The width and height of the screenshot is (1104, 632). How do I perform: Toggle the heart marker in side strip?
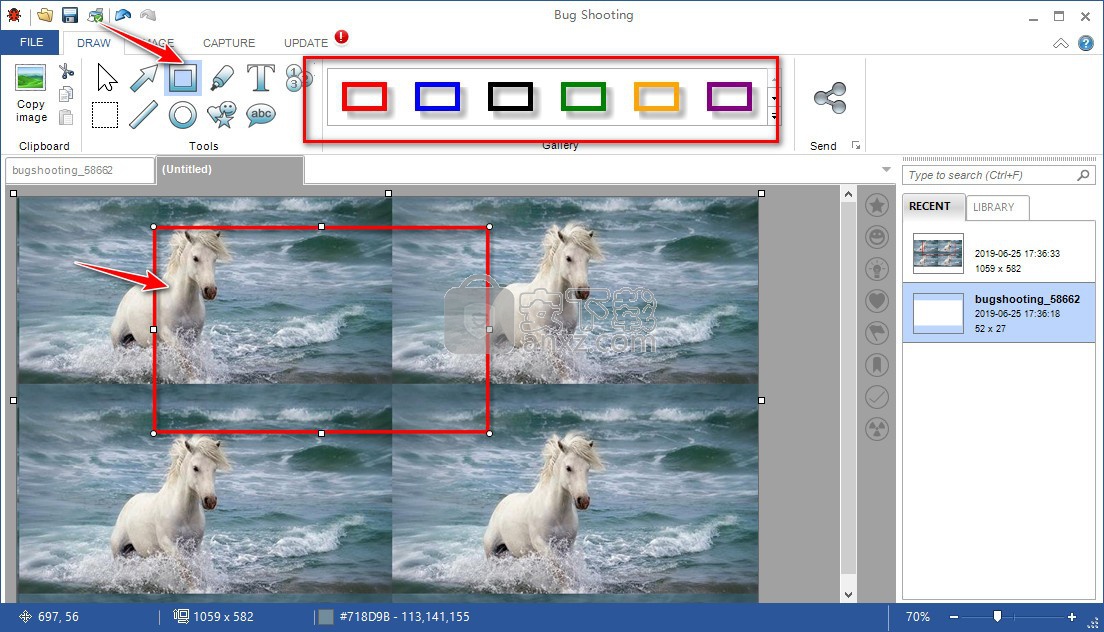pyautogui.click(x=877, y=301)
